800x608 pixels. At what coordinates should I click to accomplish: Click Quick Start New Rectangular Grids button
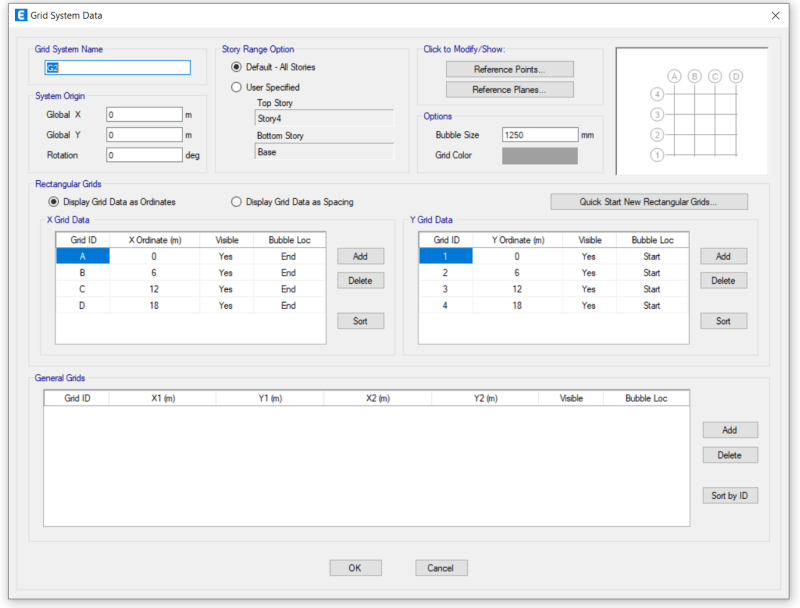tap(649, 201)
